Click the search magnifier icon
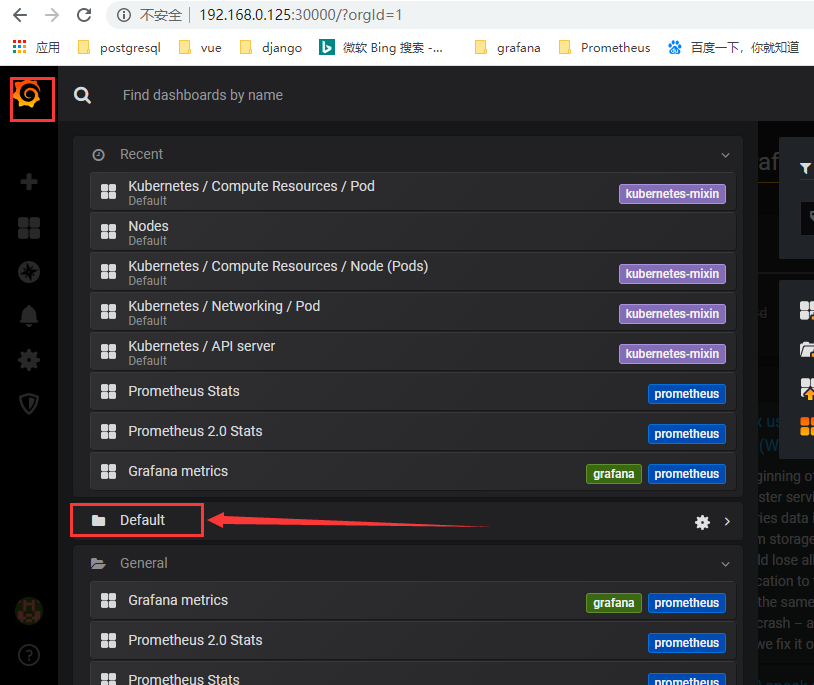Viewport: 814px width, 685px height. [x=82, y=95]
